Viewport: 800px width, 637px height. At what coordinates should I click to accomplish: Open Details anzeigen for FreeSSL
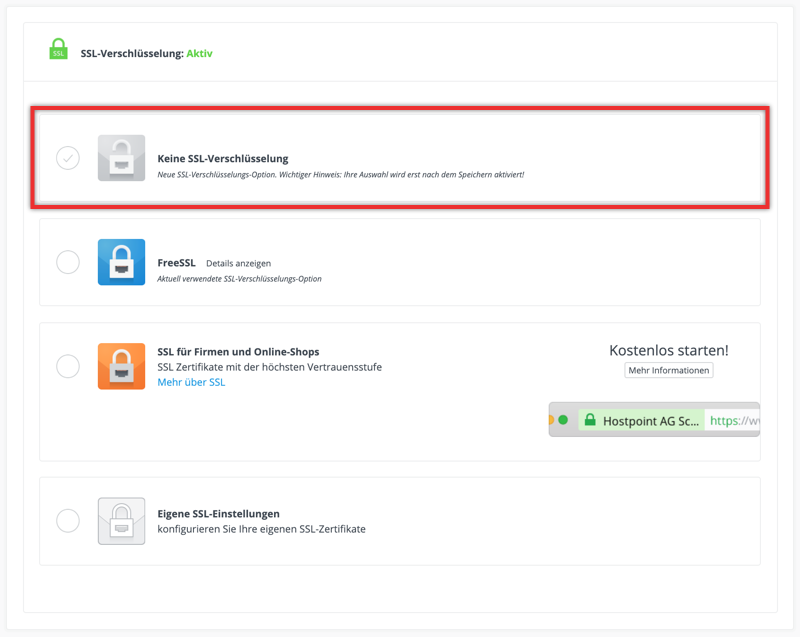[x=238, y=263]
